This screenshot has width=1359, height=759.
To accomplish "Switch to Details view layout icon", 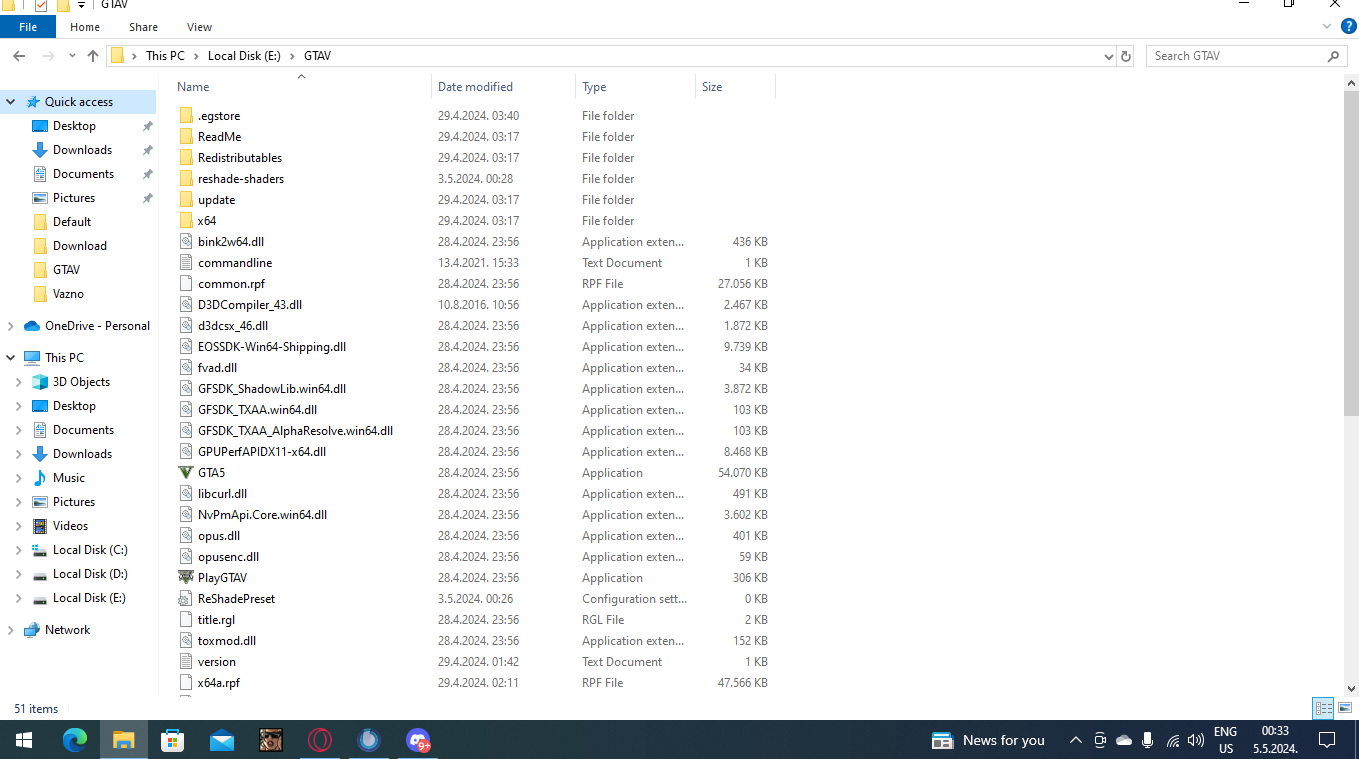I will coord(1324,708).
